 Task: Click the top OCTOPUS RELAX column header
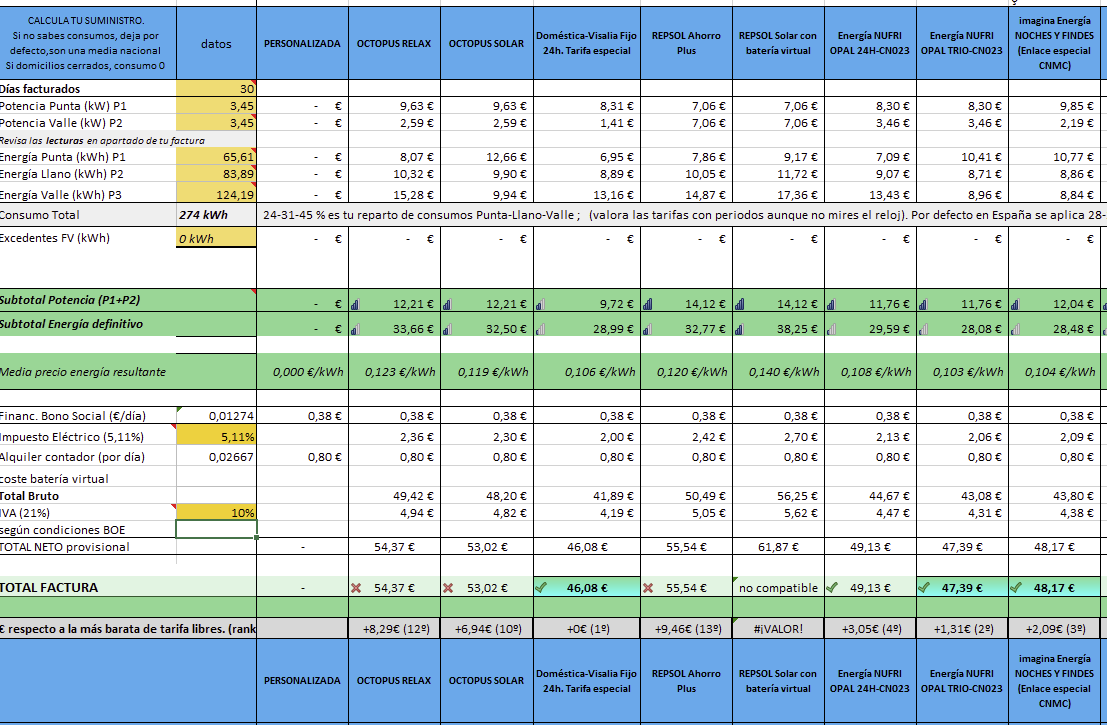pyautogui.click(x=394, y=43)
